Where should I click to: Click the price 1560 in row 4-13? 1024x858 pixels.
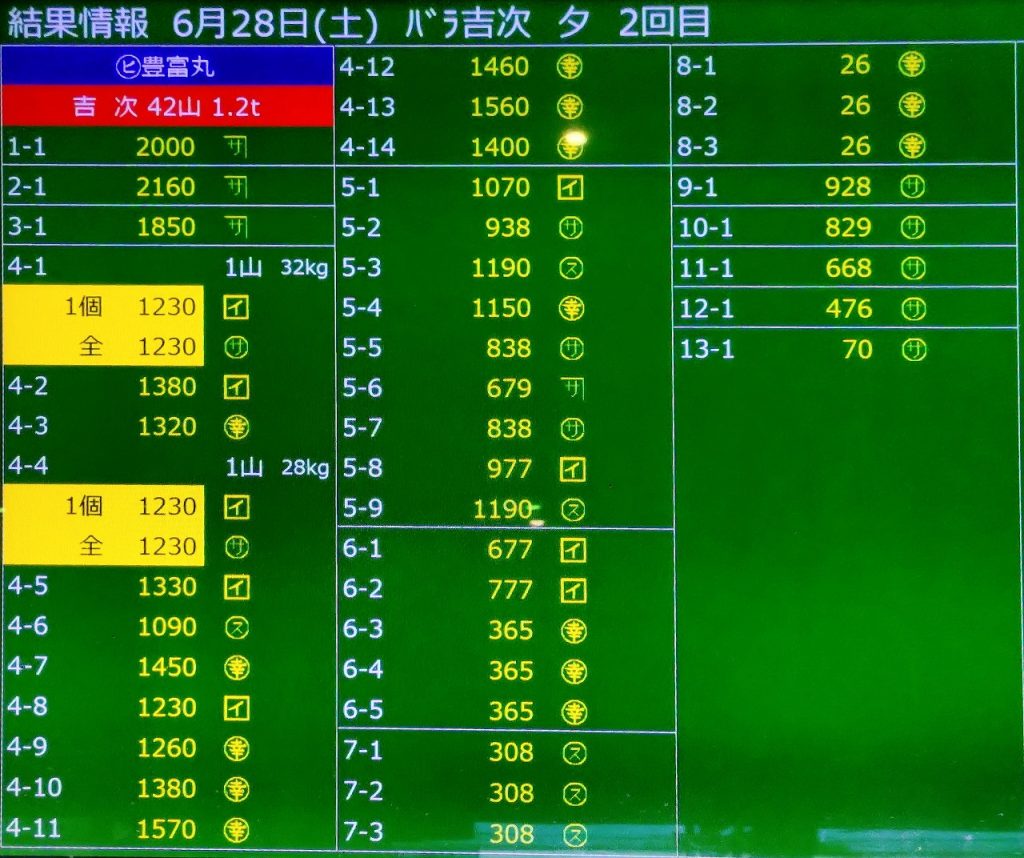tap(500, 106)
